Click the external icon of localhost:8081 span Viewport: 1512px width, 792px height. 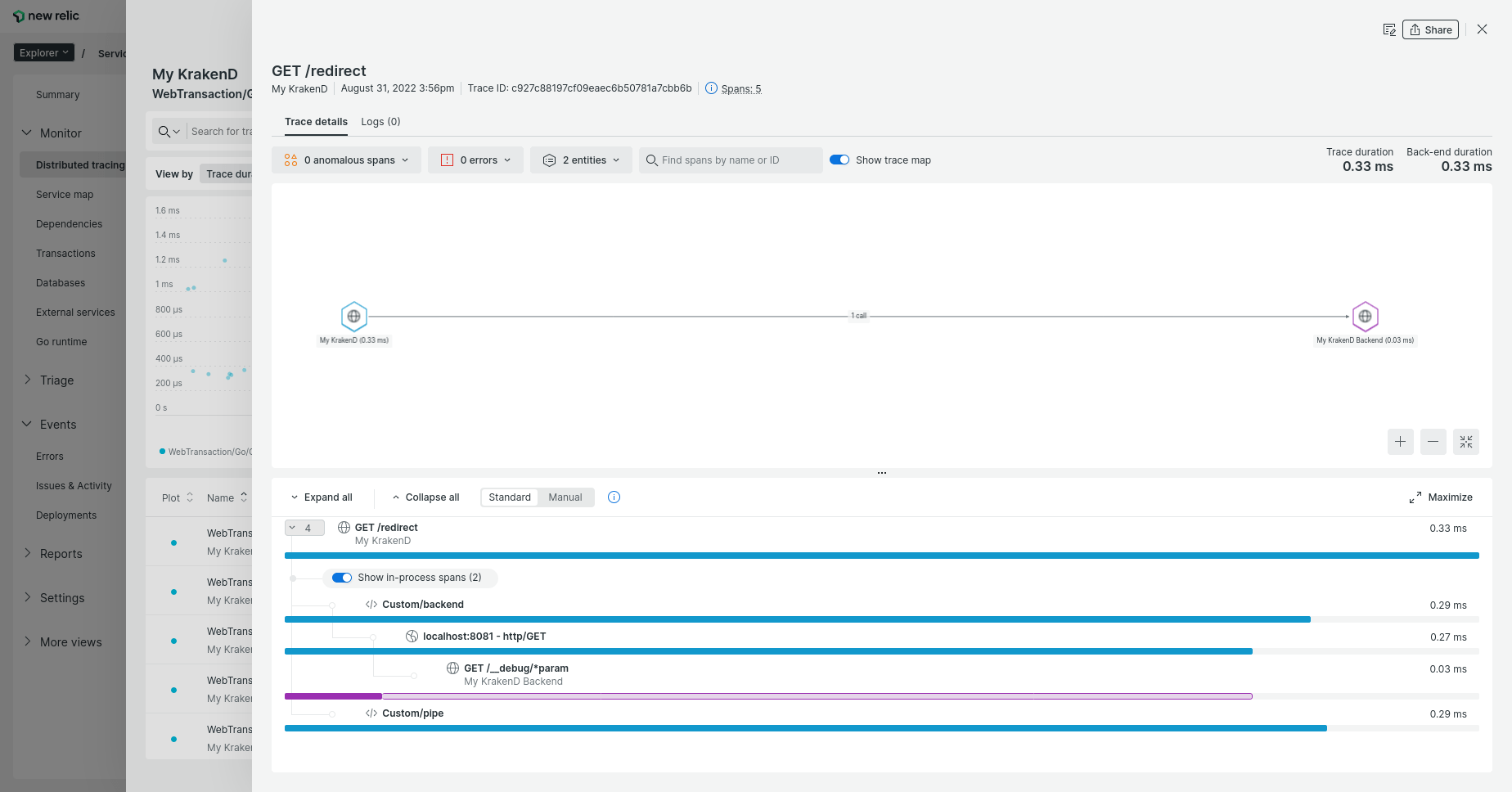412,637
